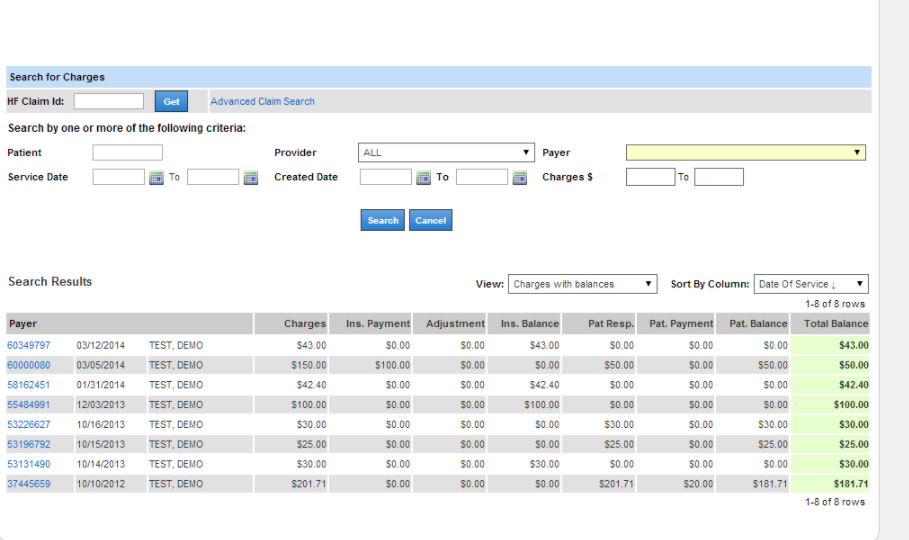Image resolution: width=909 pixels, height=540 pixels.
Task: Click the blue Search button
Action: coord(383,220)
